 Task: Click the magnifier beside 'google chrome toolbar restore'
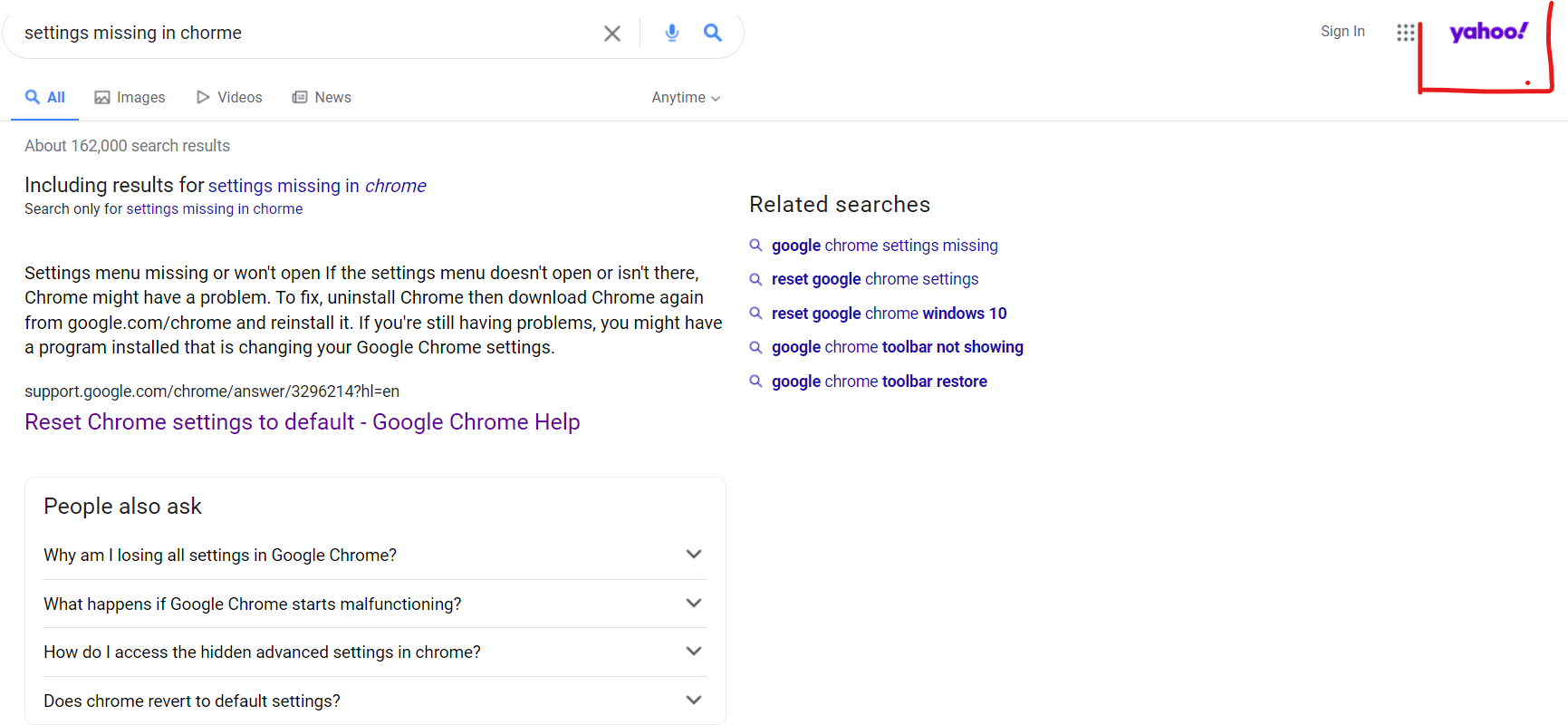pyautogui.click(x=755, y=382)
